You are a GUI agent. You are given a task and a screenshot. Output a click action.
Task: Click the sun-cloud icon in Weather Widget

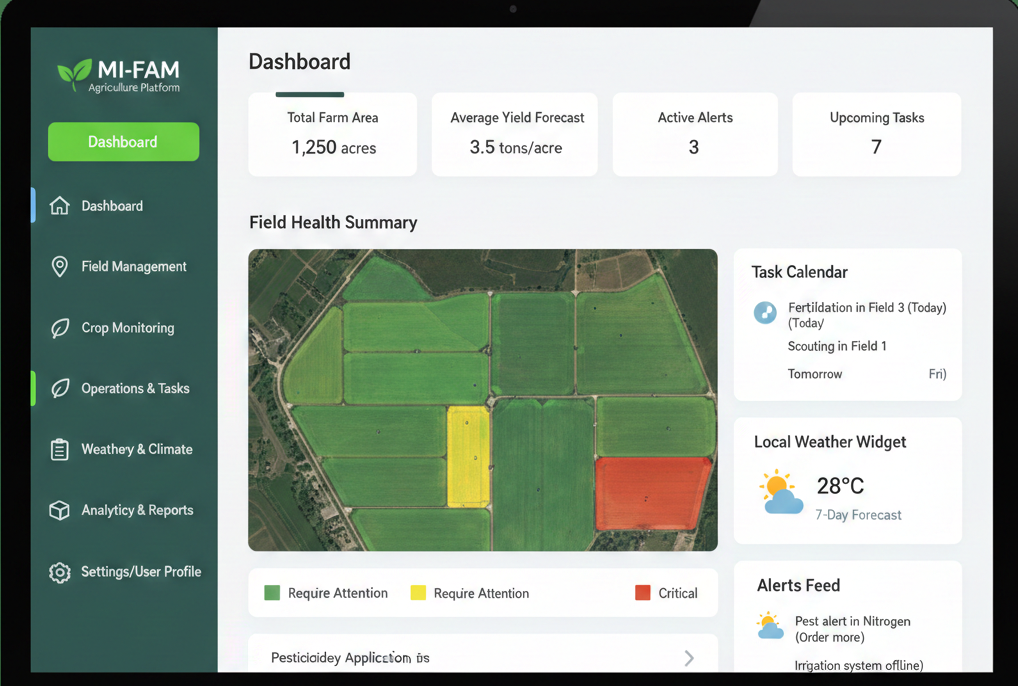coord(781,493)
